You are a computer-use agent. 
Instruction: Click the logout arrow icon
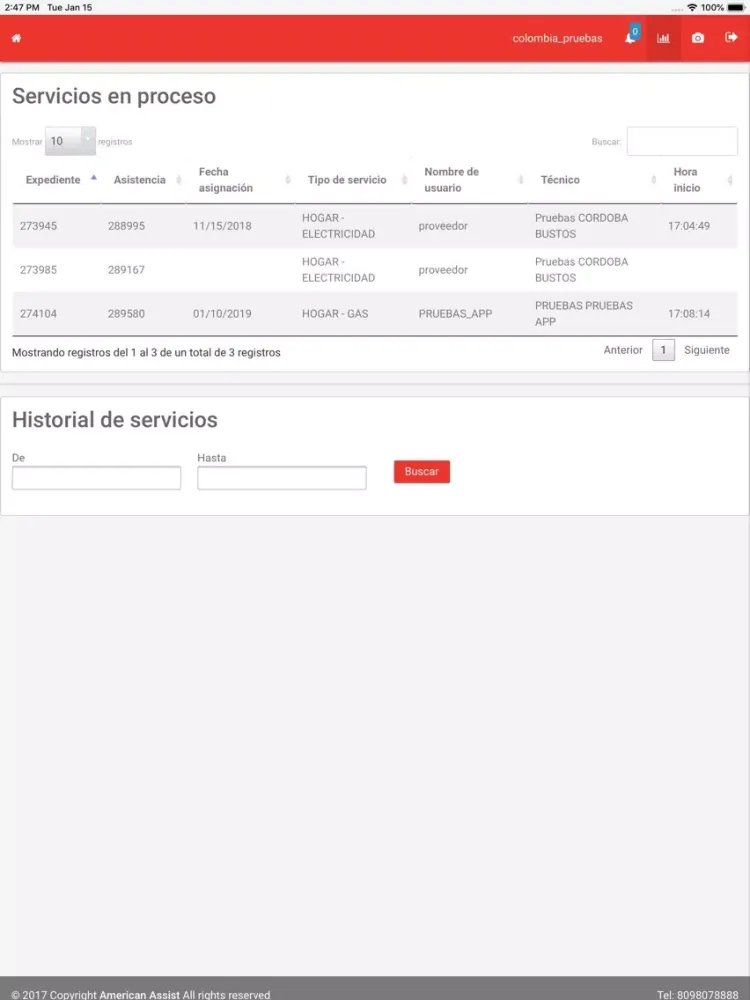732,38
